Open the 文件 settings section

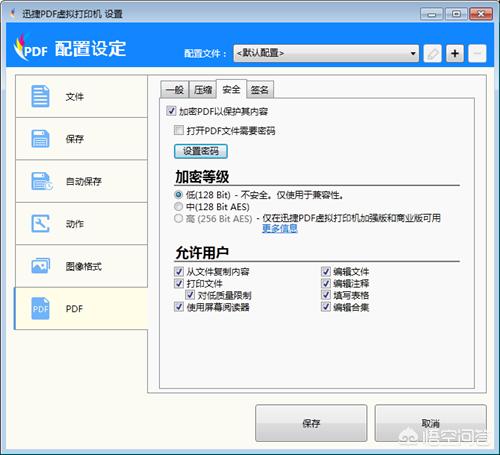point(81,96)
